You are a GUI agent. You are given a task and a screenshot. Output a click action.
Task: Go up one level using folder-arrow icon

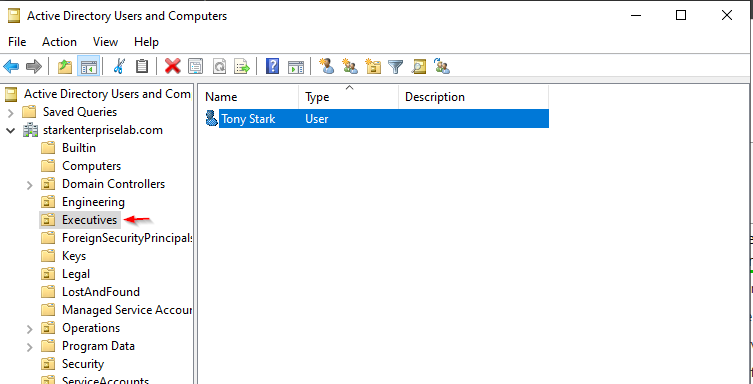[65, 66]
